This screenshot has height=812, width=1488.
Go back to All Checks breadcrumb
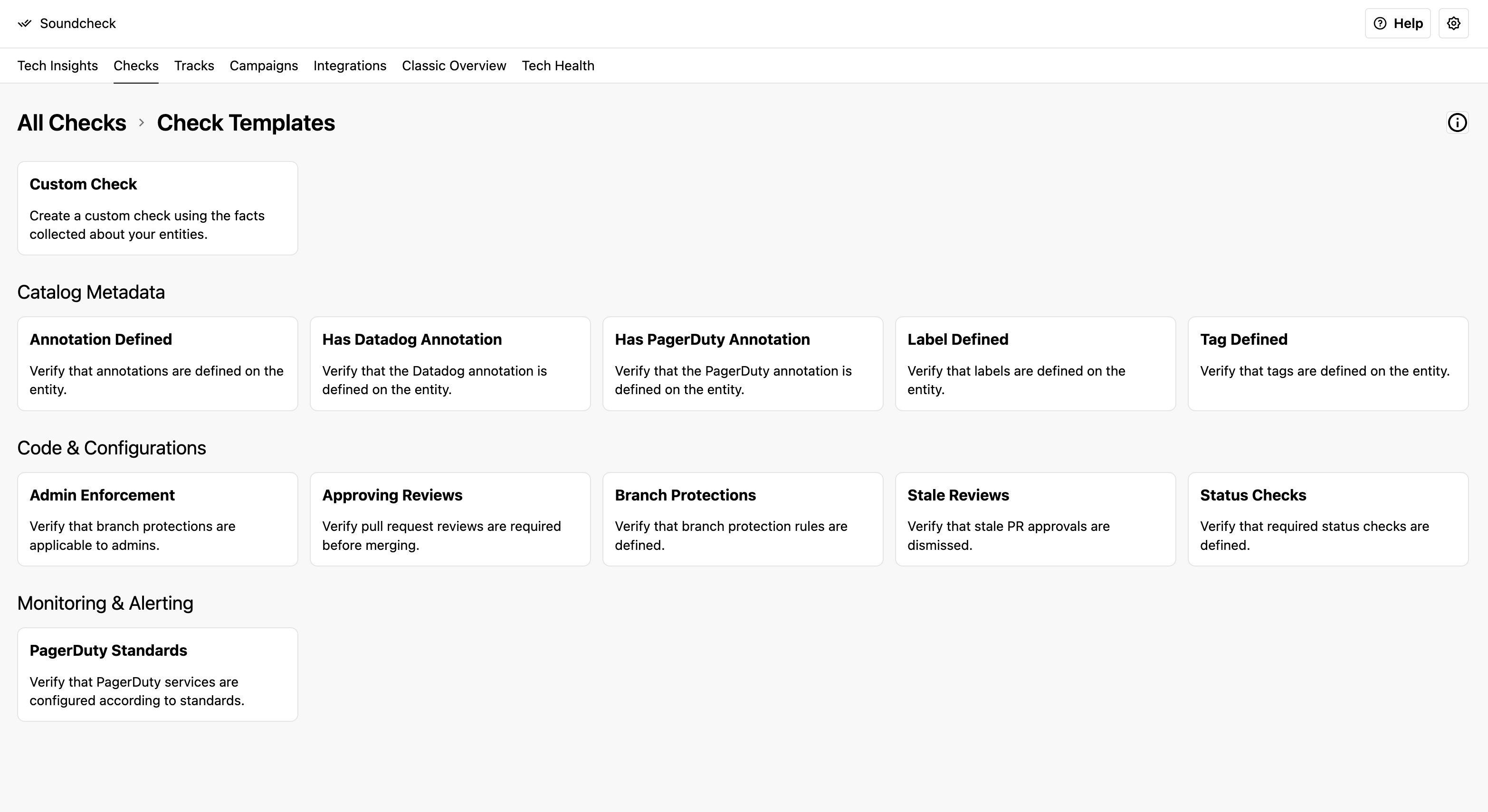pos(72,123)
